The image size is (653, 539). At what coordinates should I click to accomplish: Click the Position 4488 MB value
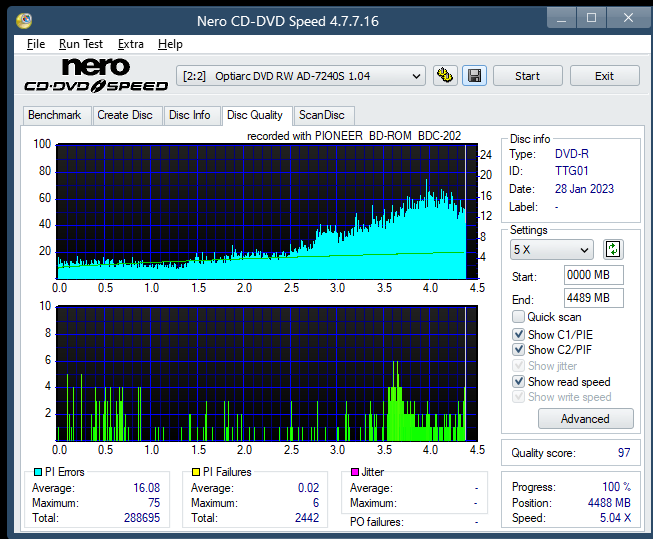(x=609, y=503)
